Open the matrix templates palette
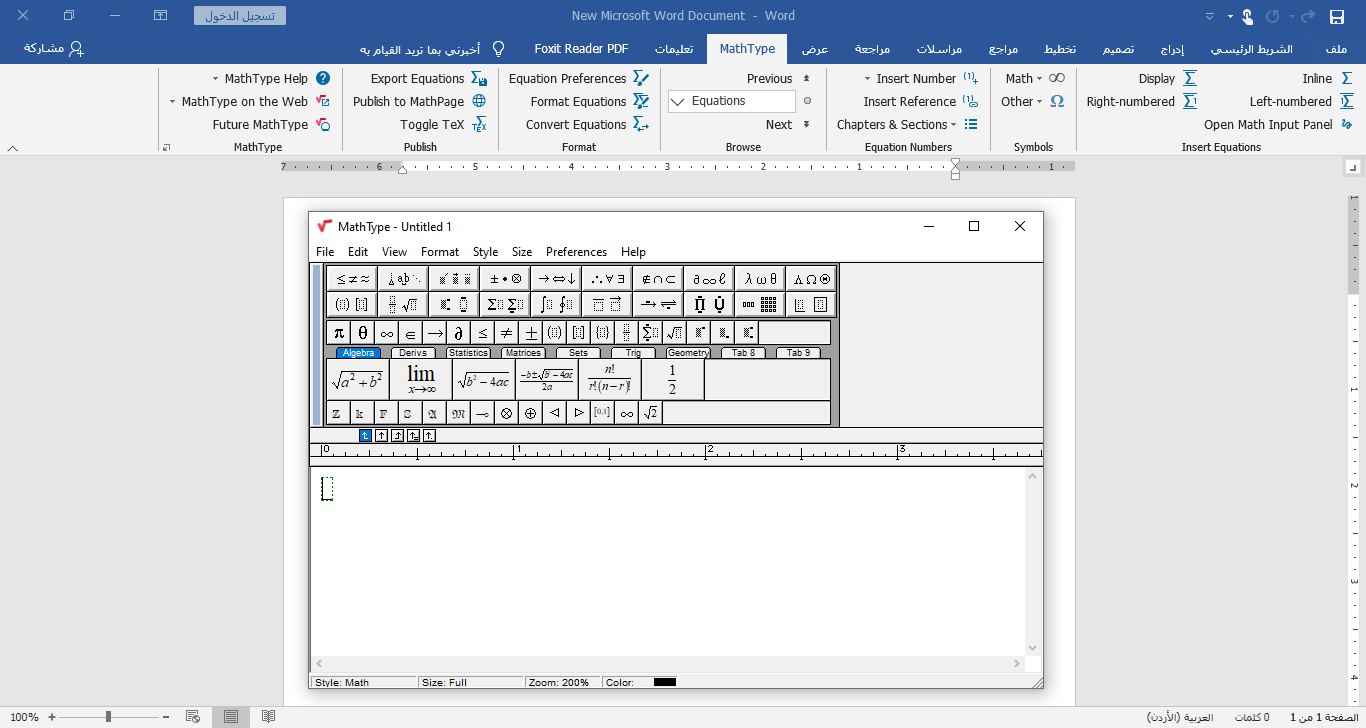 click(760, 304)
